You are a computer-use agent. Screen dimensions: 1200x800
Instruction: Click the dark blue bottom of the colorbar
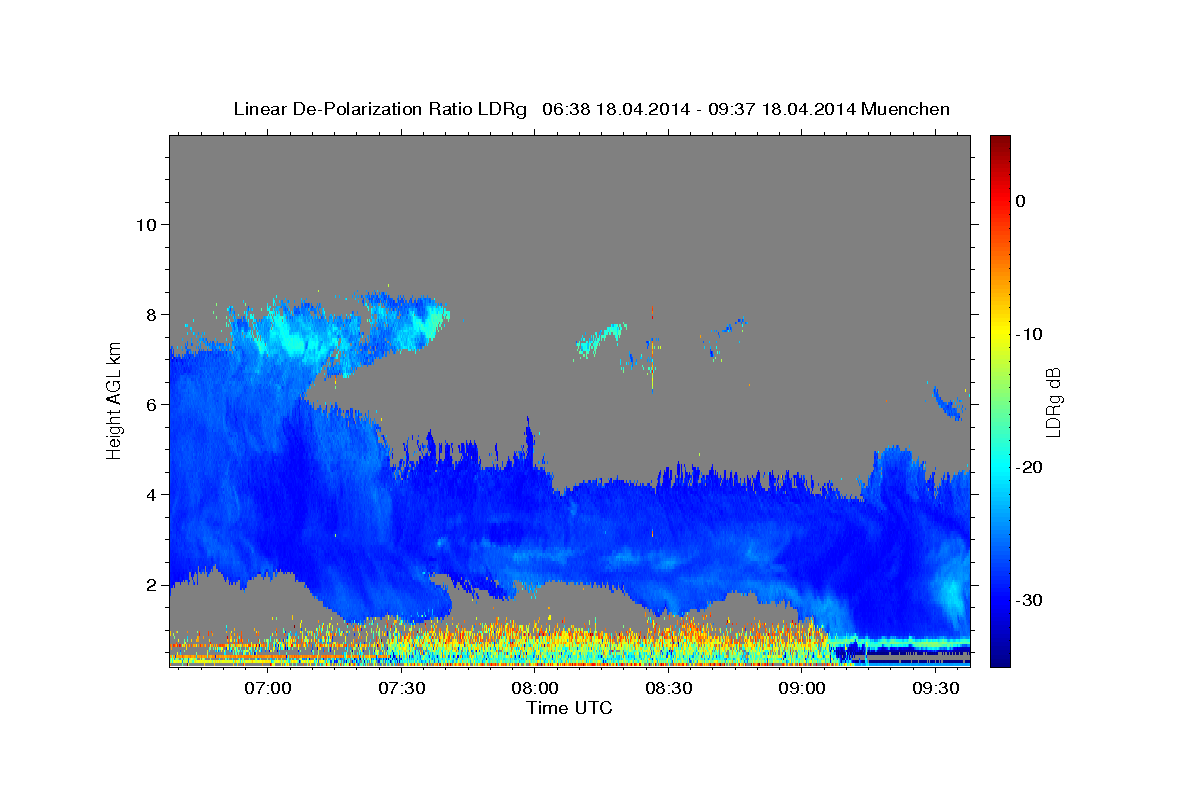[999, 655]
